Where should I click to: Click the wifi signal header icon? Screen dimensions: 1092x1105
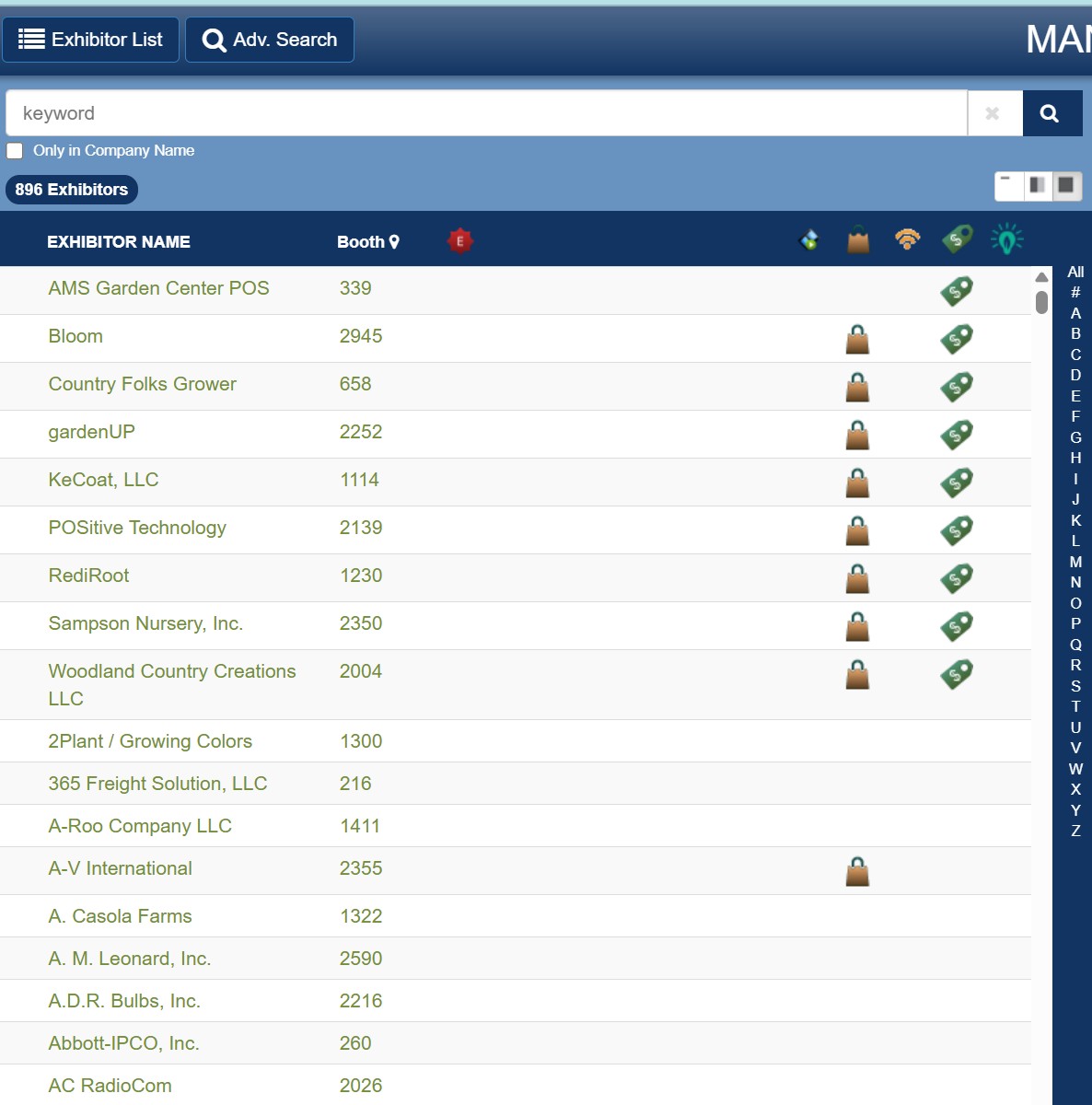coord(908,239)
